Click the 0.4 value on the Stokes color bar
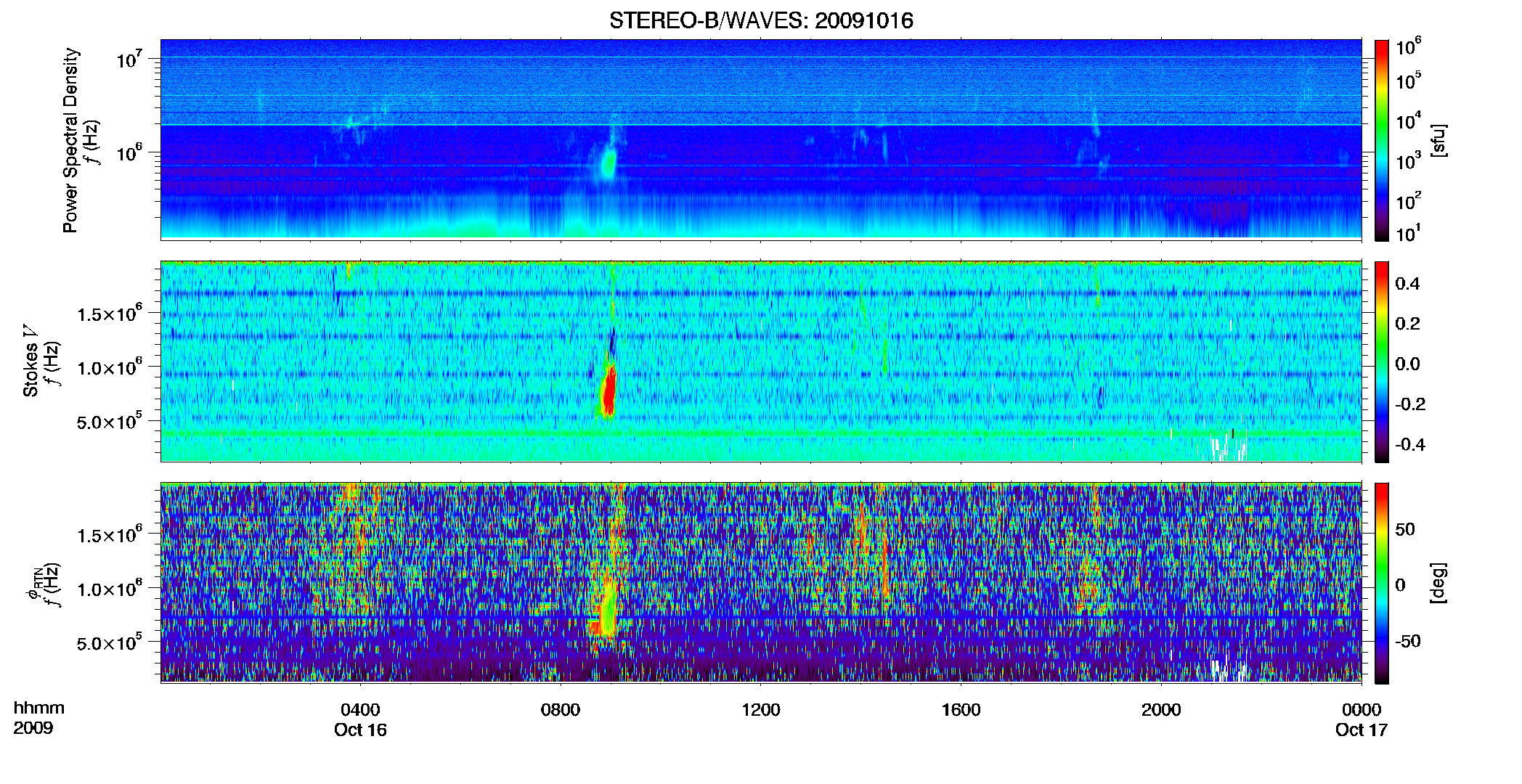Screen dimensions: 1522x784 point(1407,284)
